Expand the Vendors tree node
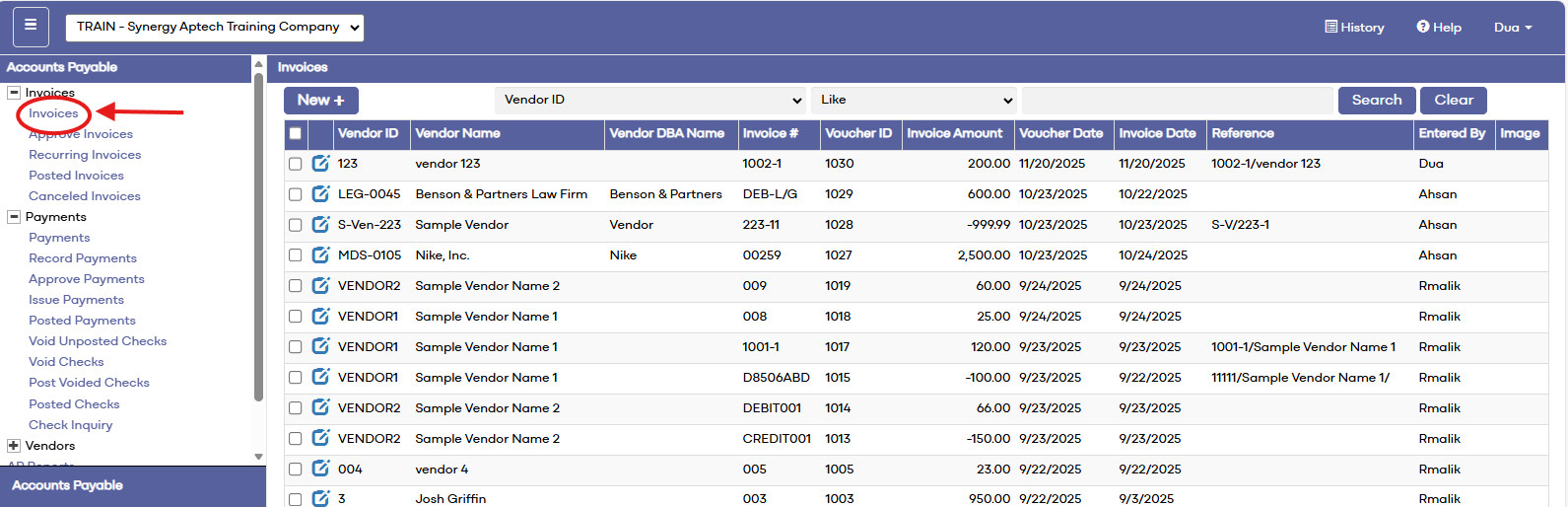Screen dimensions: 1568x507 pyautogui.click(x=14, y=446)
